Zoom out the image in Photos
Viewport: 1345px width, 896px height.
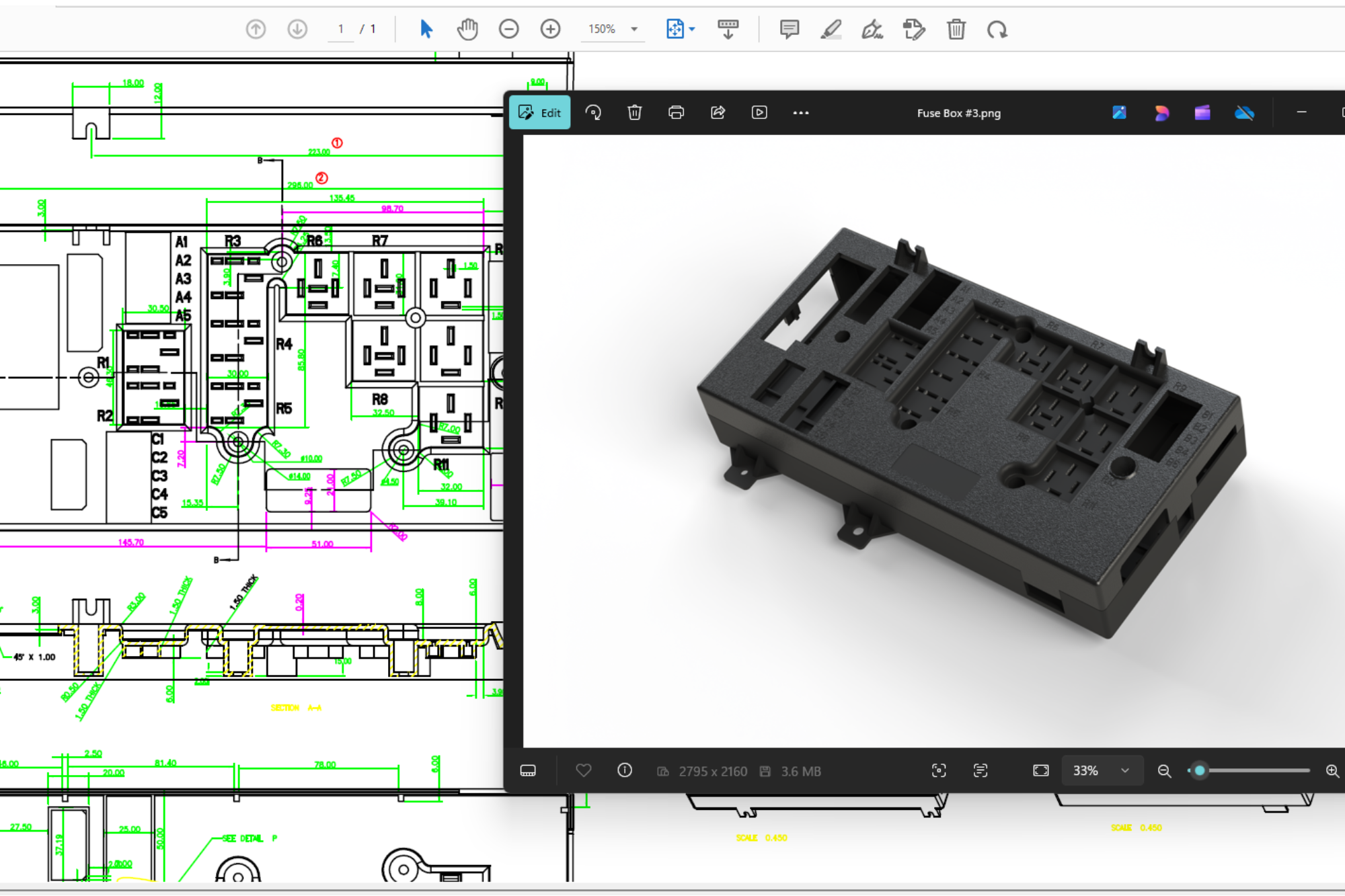coord(1164,771)
